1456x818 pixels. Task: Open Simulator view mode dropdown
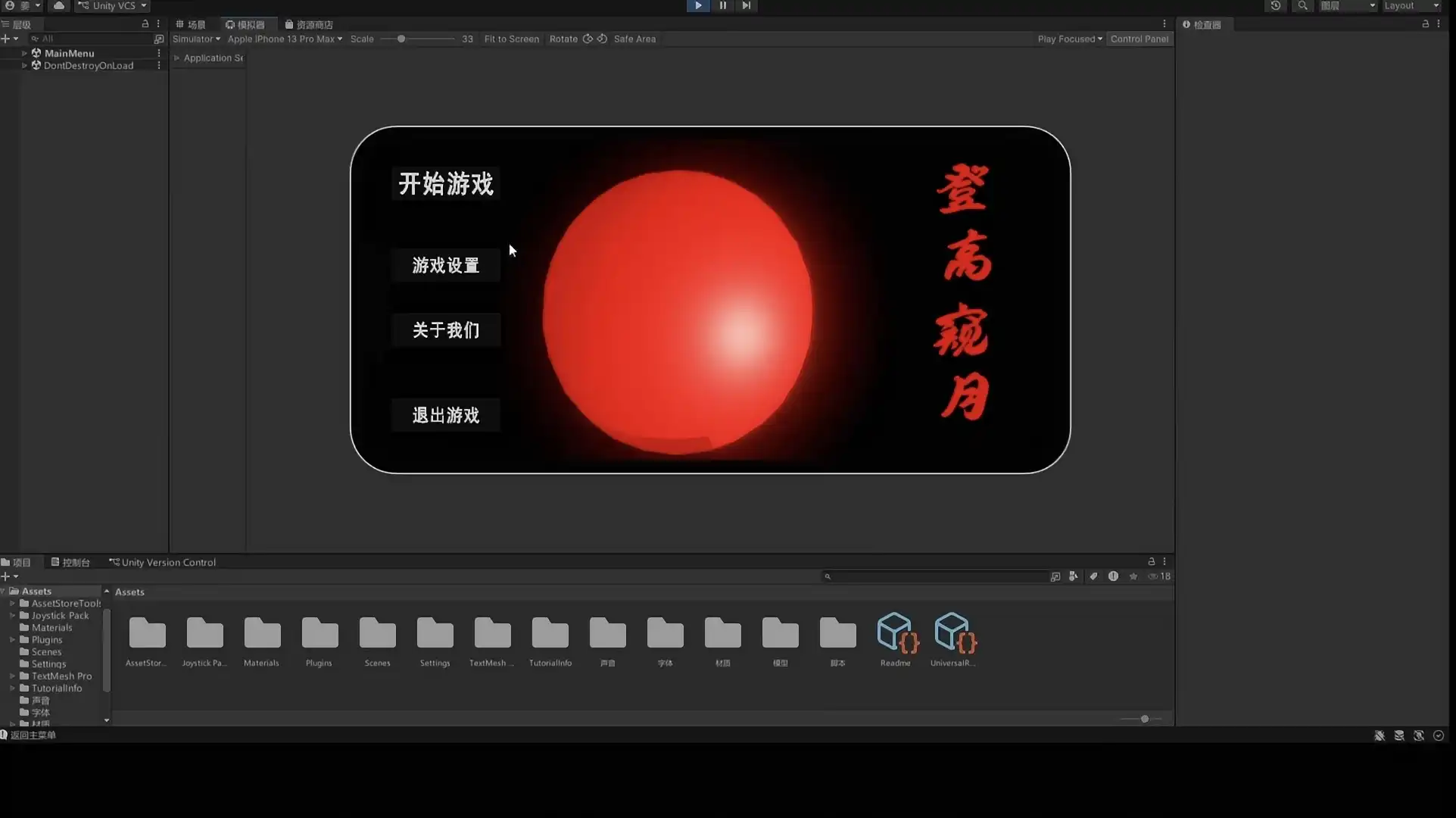pyautogui.click(x=196, y=39)
